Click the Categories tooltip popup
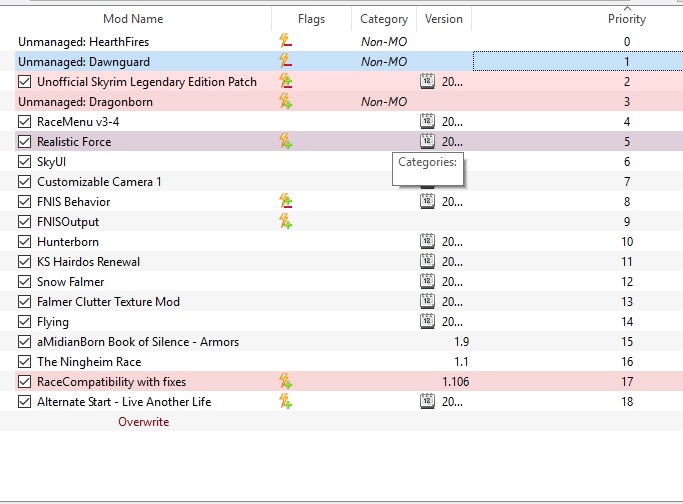Screen dimensions: 683x504 [428, 169]
